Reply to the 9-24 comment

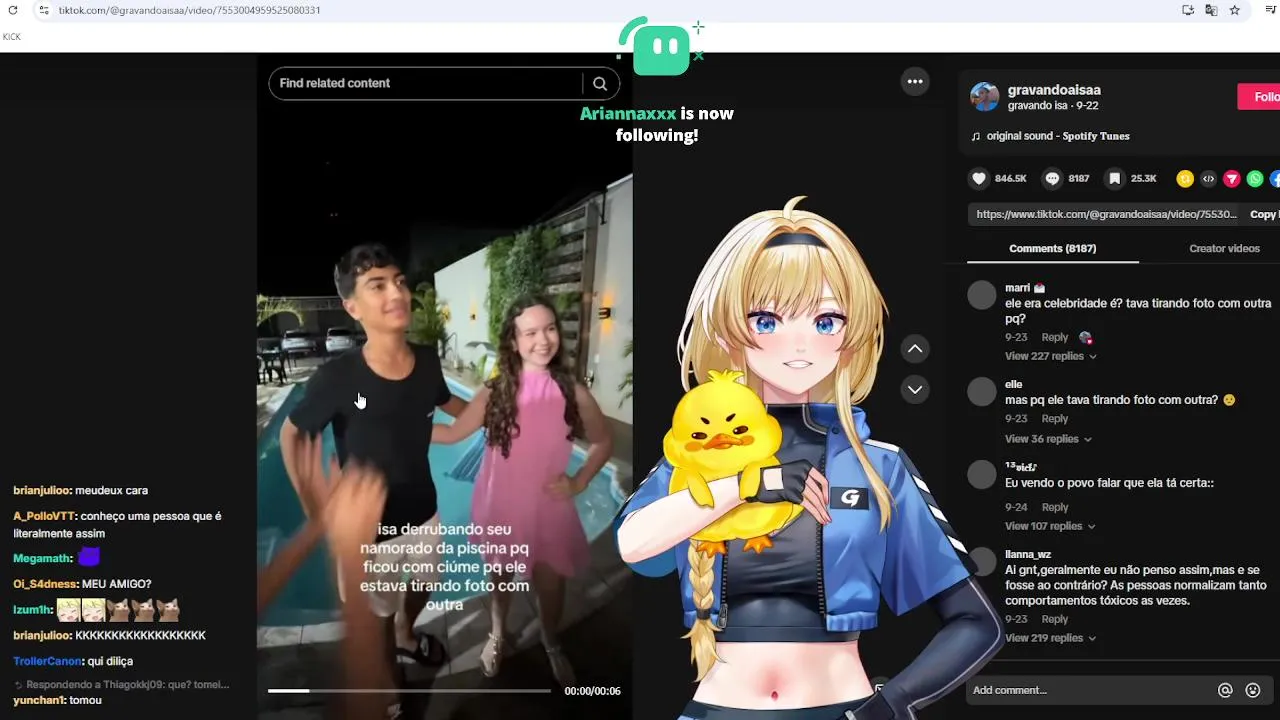tap(1054, 507)
